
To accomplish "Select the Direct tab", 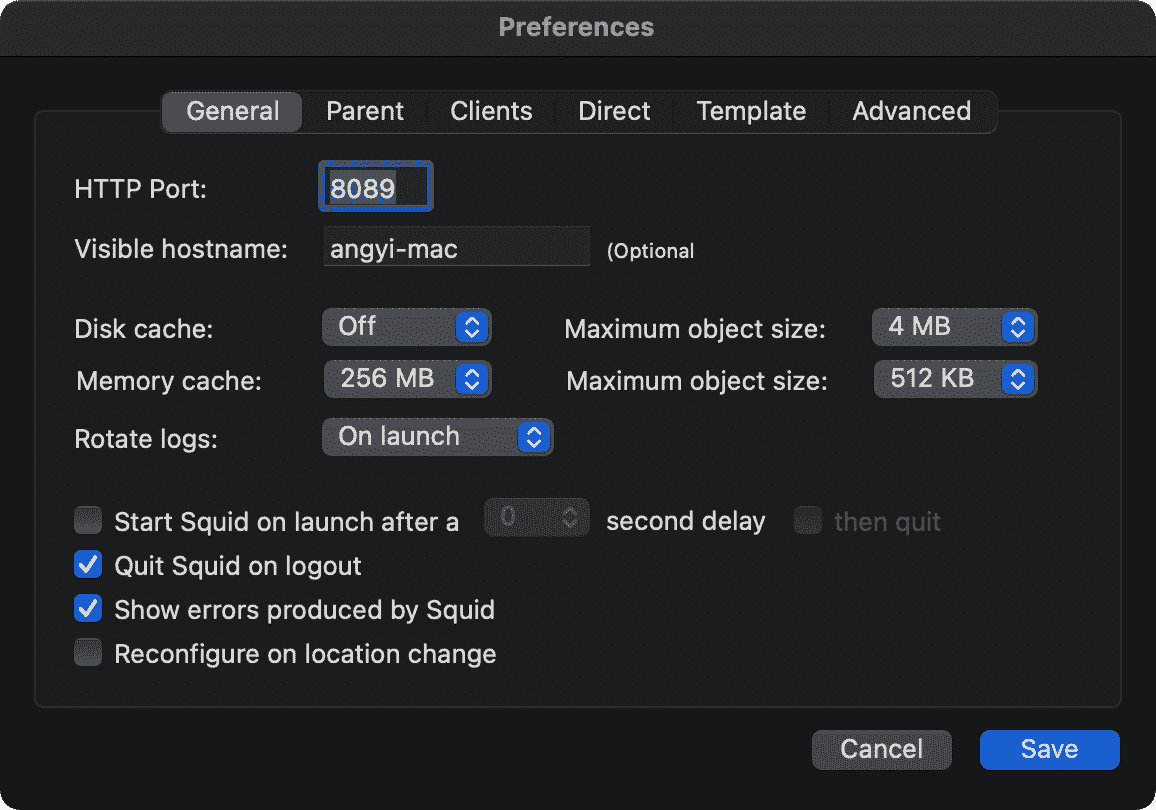I will (614, 111).
